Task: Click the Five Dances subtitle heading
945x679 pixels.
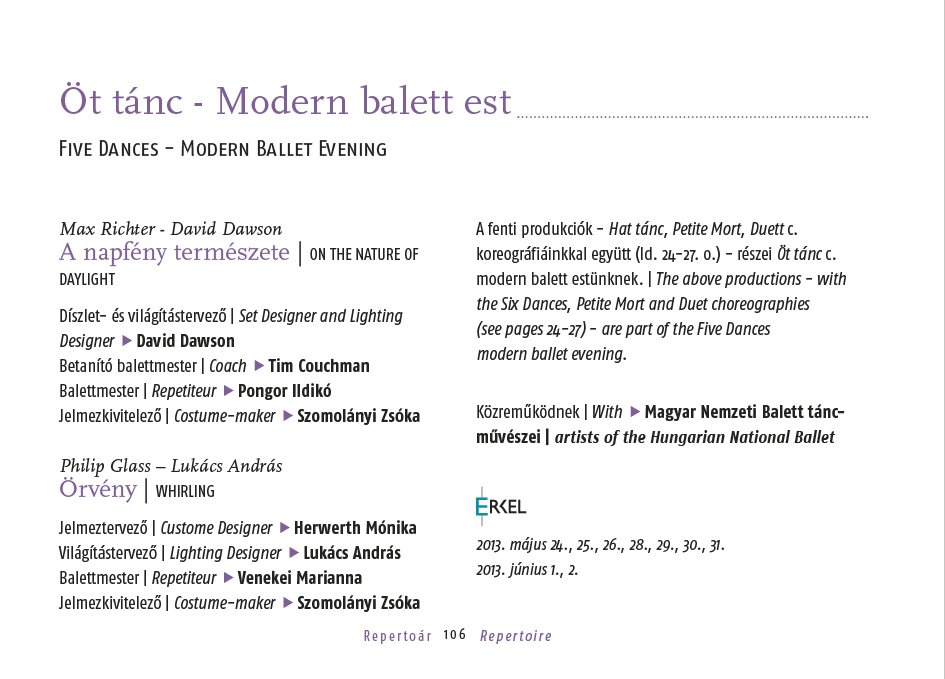Action: click(223, 149)
